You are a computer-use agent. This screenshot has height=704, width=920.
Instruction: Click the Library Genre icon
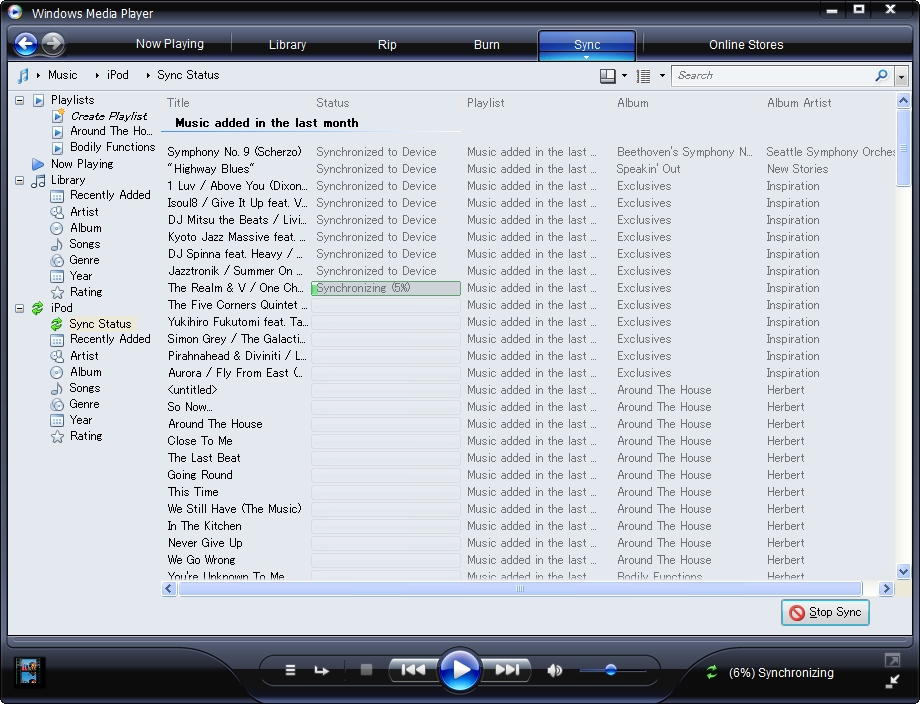pos(57,260)
